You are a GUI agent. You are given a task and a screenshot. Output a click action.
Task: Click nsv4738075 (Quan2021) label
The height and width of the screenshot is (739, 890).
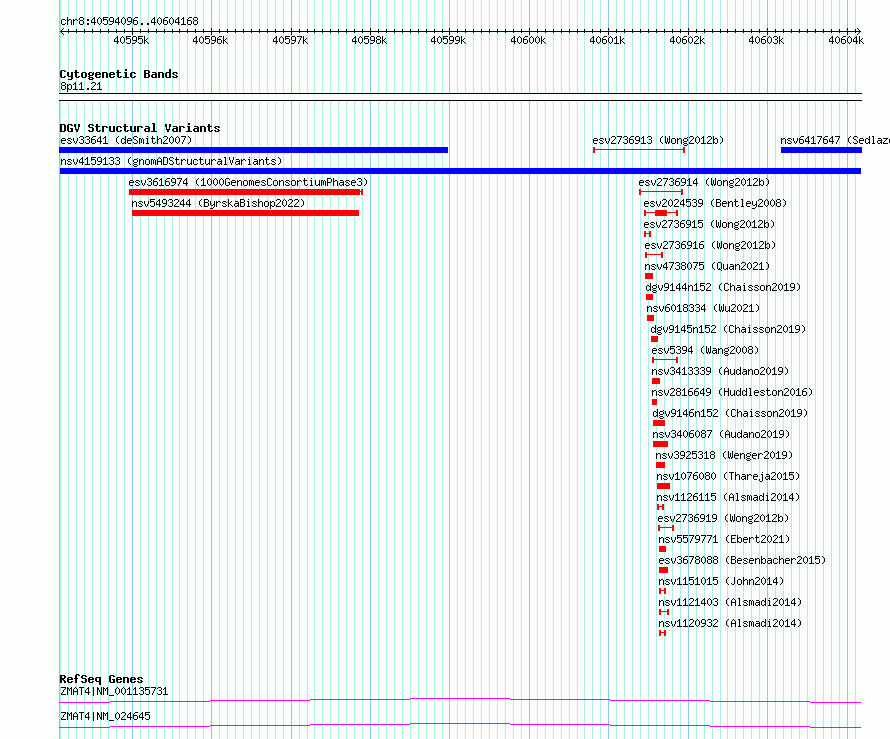pos(707,266)
